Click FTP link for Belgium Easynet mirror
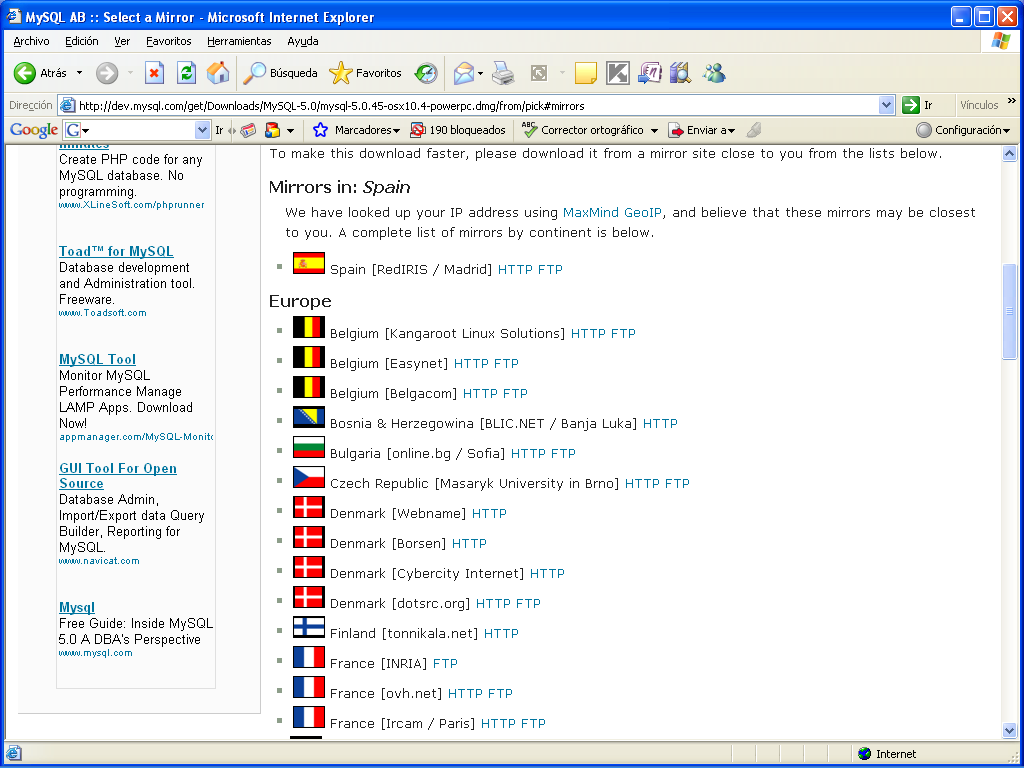Image resolution: width=1024 pixels, height=768 pixels. click(506, 363)
